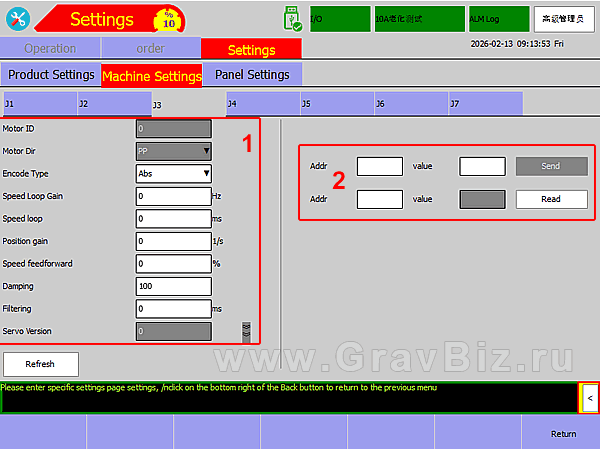Click the Speed Loop Gain input field
The height and width of the screenshot is (449, 600).
click(173, 196)
